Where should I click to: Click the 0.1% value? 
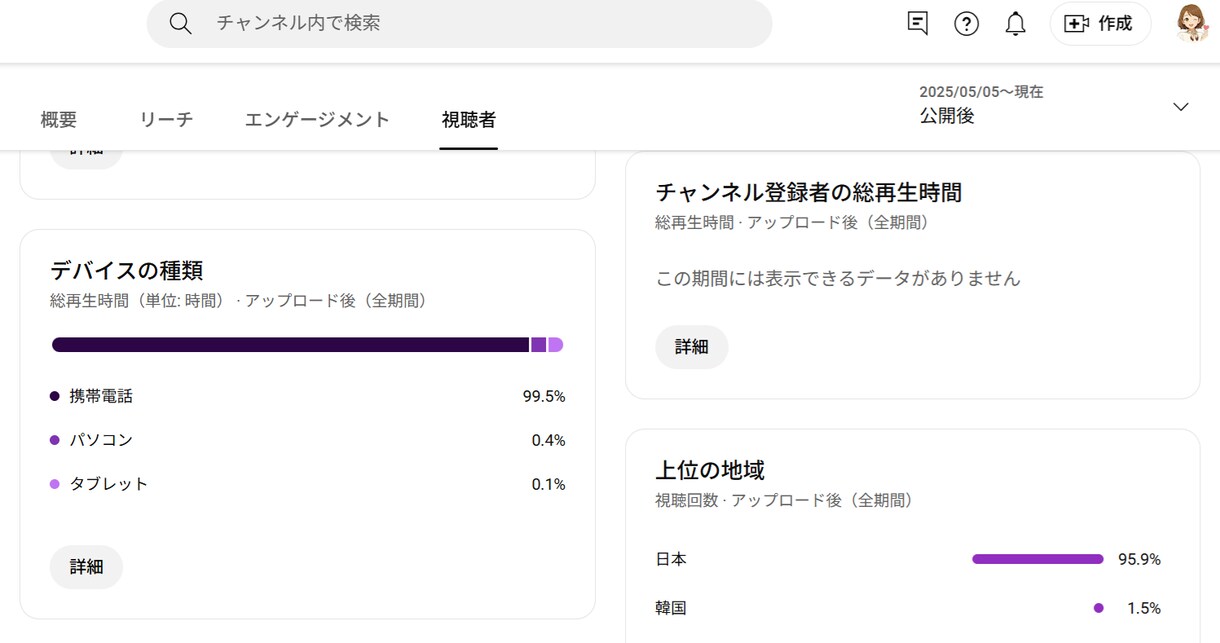(548, 484)
